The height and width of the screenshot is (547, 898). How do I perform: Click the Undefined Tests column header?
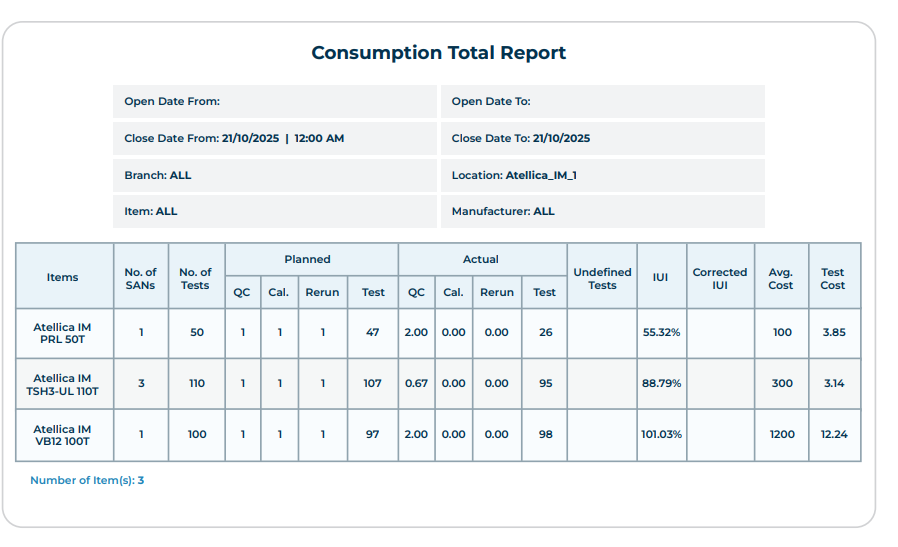[602, 278]
